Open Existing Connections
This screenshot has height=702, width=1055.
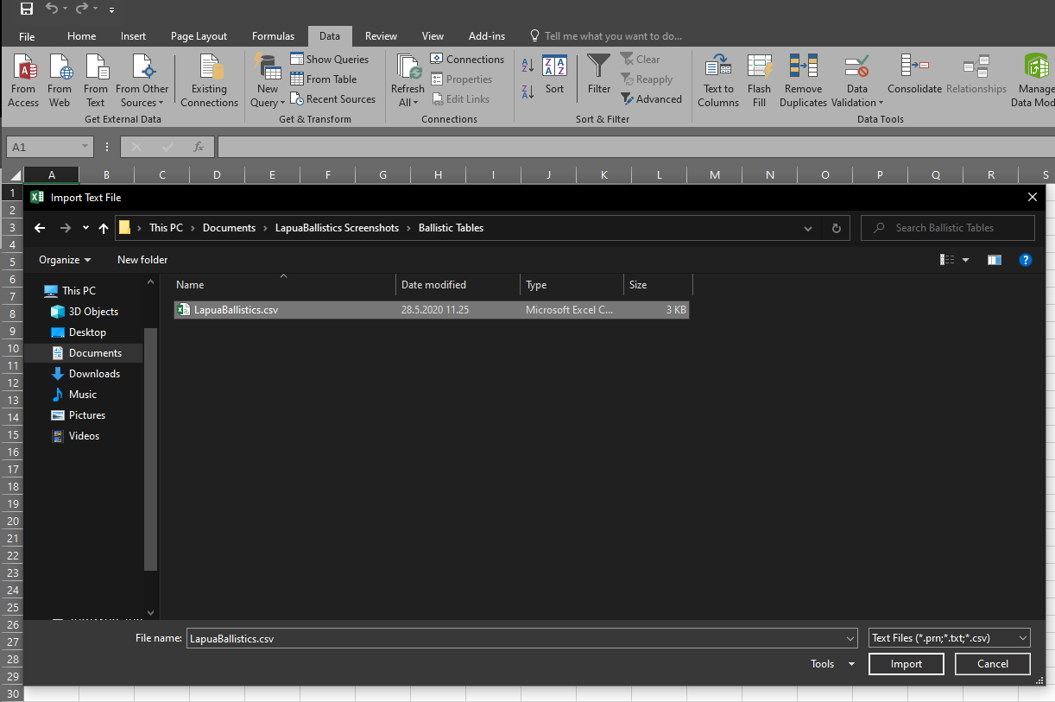pyautogui.click(x=209, y=81)
